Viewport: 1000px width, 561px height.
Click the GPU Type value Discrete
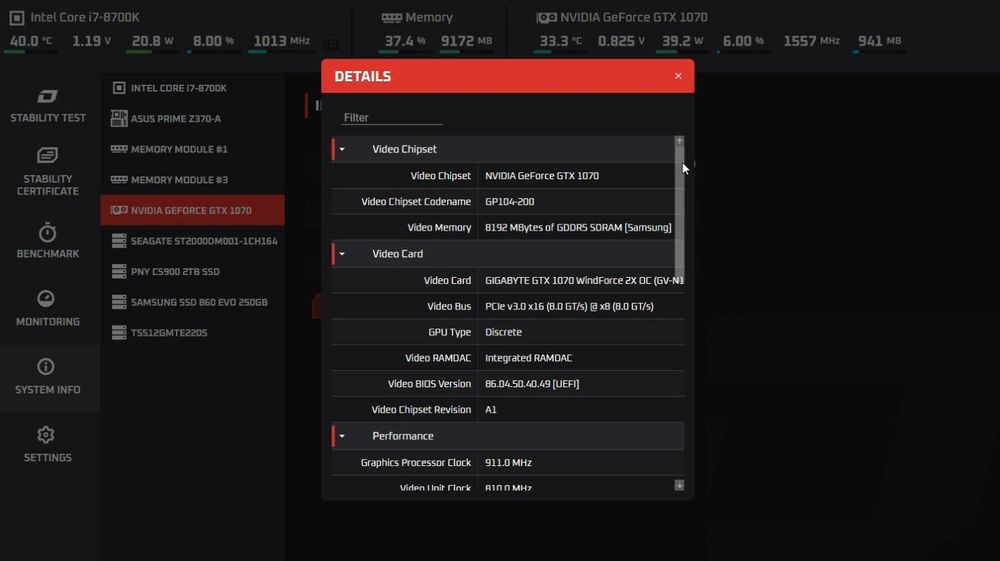(x=503, y=332)
